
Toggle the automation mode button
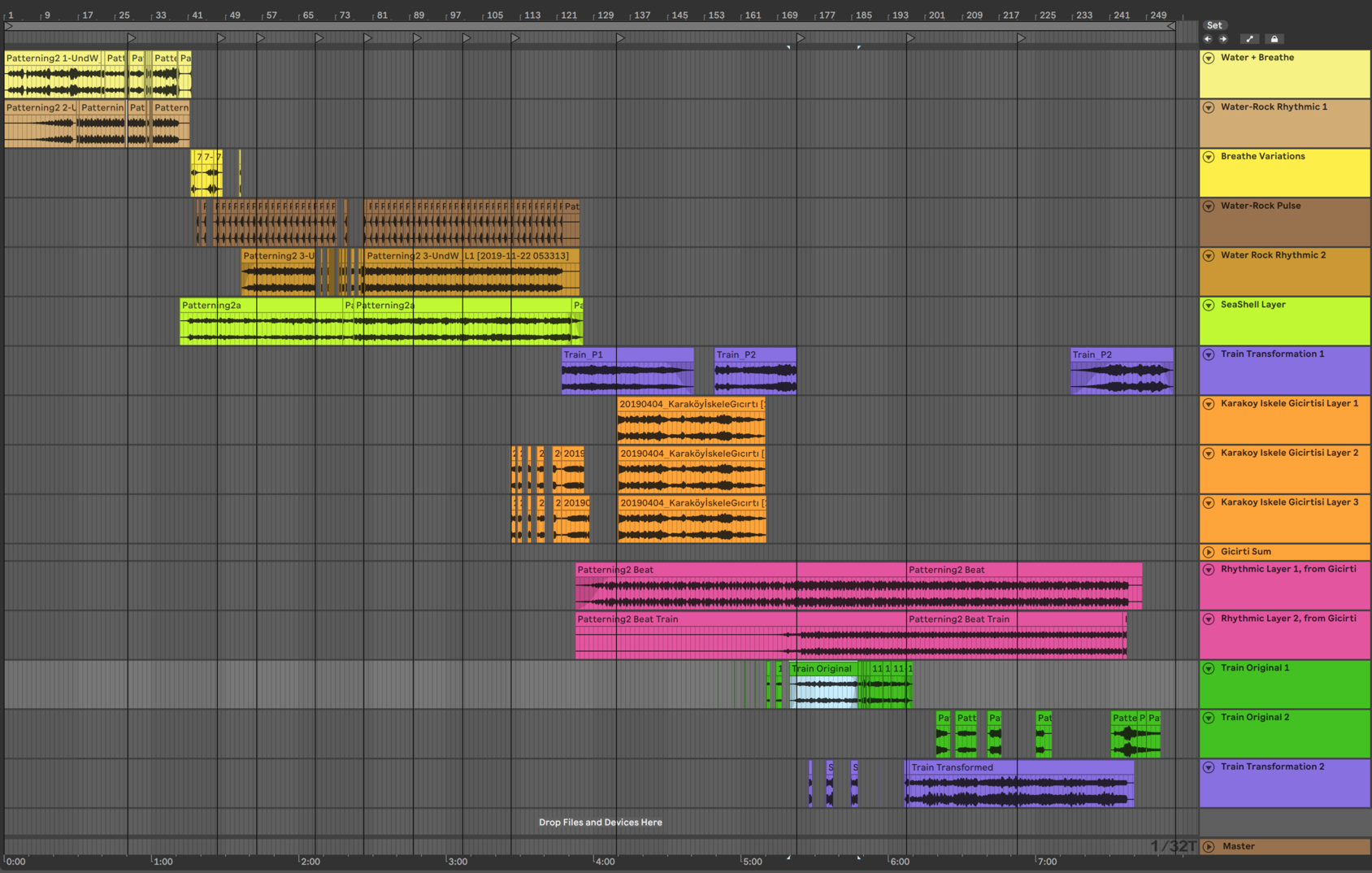[x=1250, y=39]
